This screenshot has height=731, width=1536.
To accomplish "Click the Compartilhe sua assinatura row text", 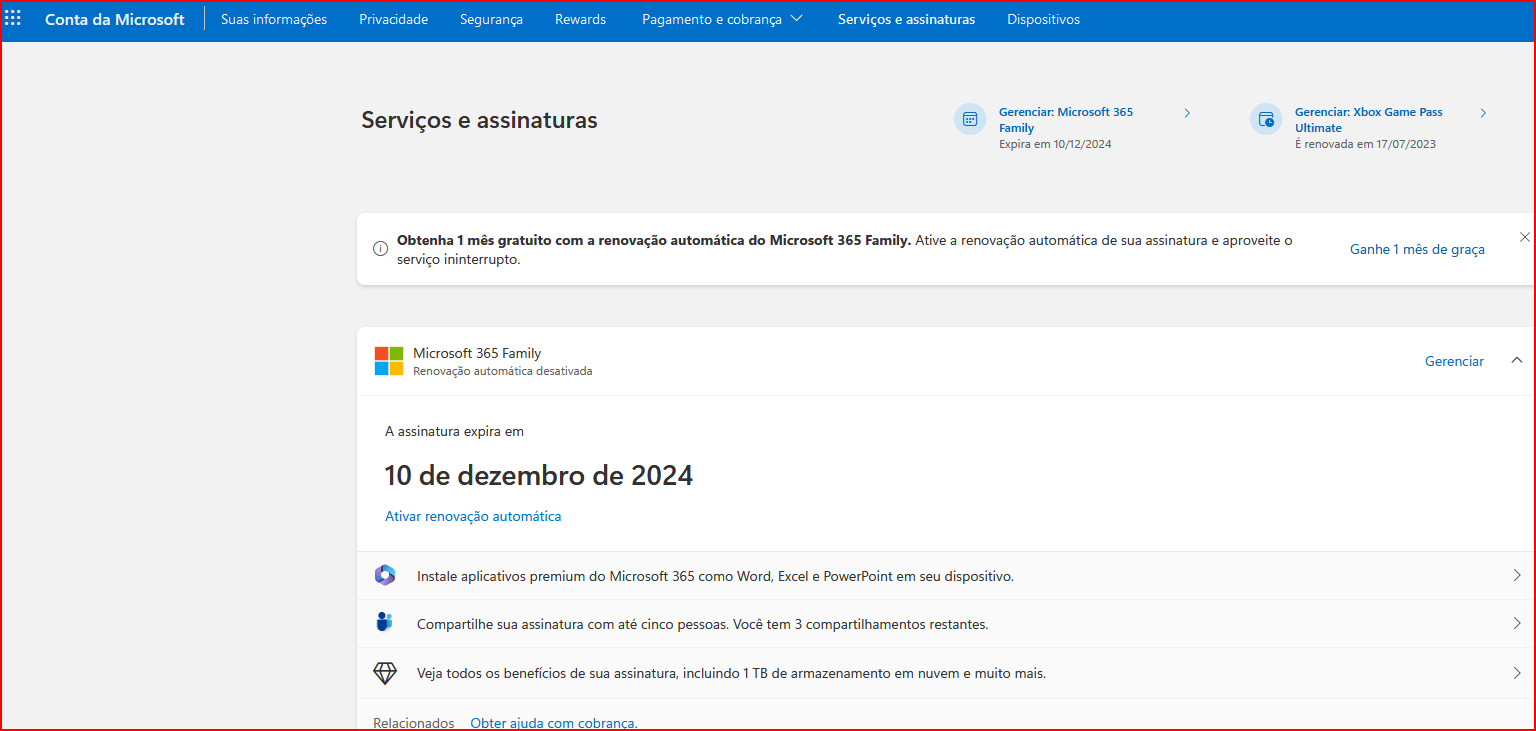I will (702, 624).
